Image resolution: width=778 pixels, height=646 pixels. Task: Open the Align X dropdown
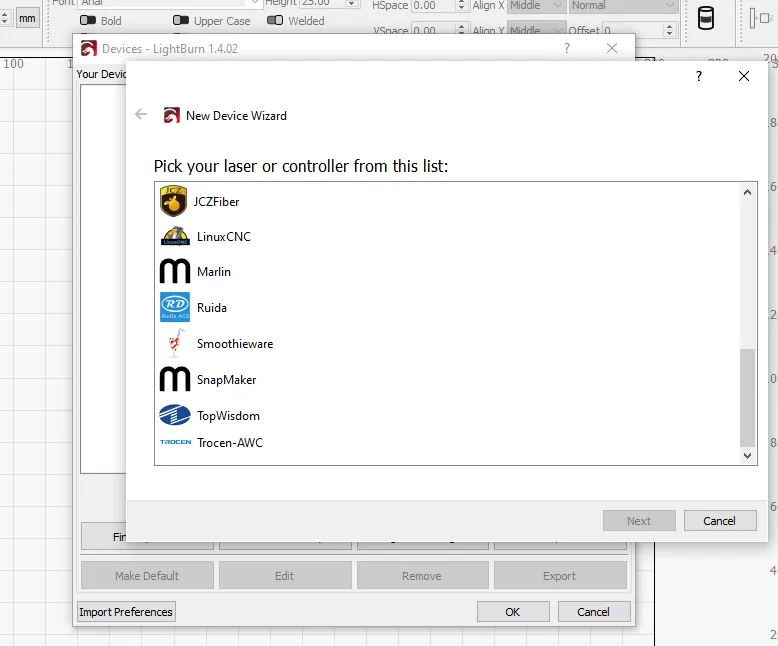coord(536,5)
